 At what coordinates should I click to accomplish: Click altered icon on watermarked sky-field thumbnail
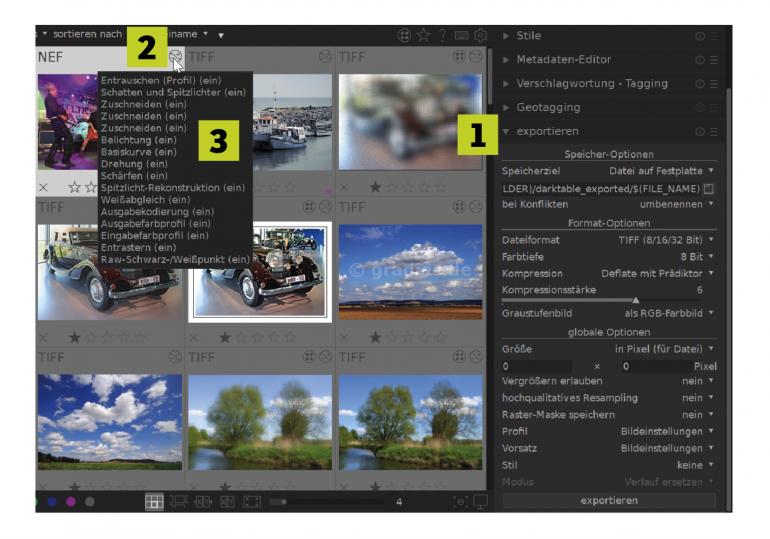475,207
